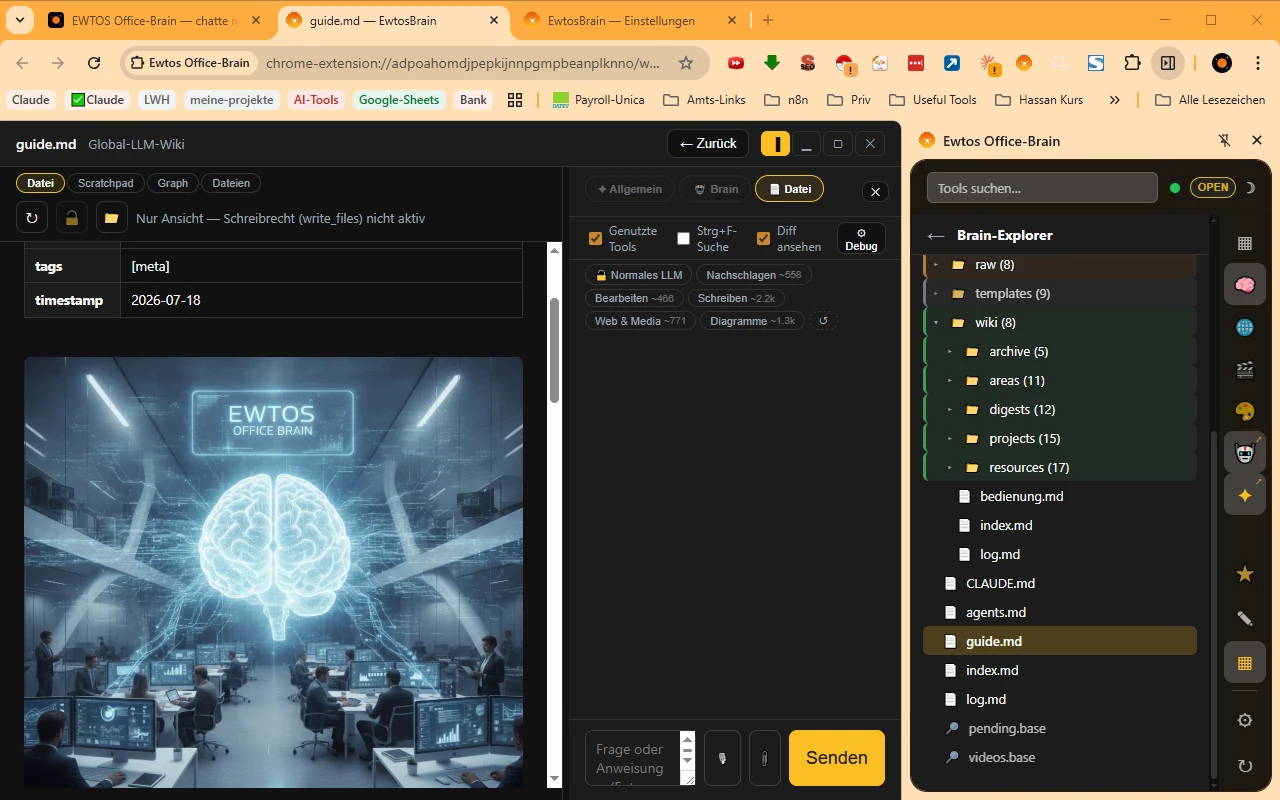Image resolution: width=1280 pixels, height=800 pixels.
Task: Expand the resources (17) folder
Action: (1060, 467)
